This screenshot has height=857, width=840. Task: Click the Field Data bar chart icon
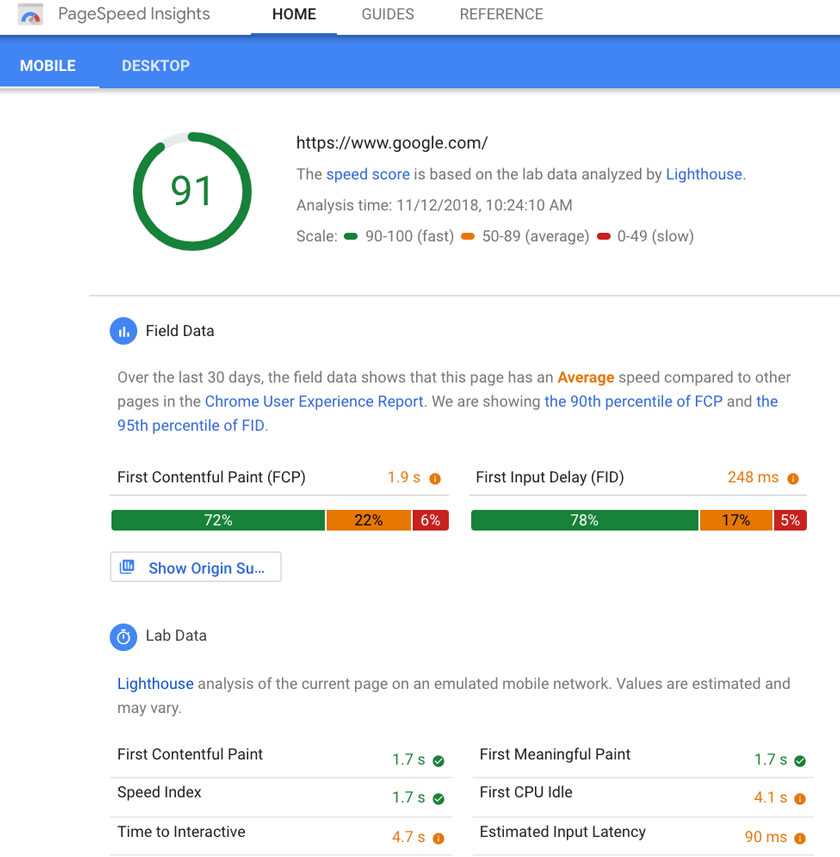click(123, 330)
